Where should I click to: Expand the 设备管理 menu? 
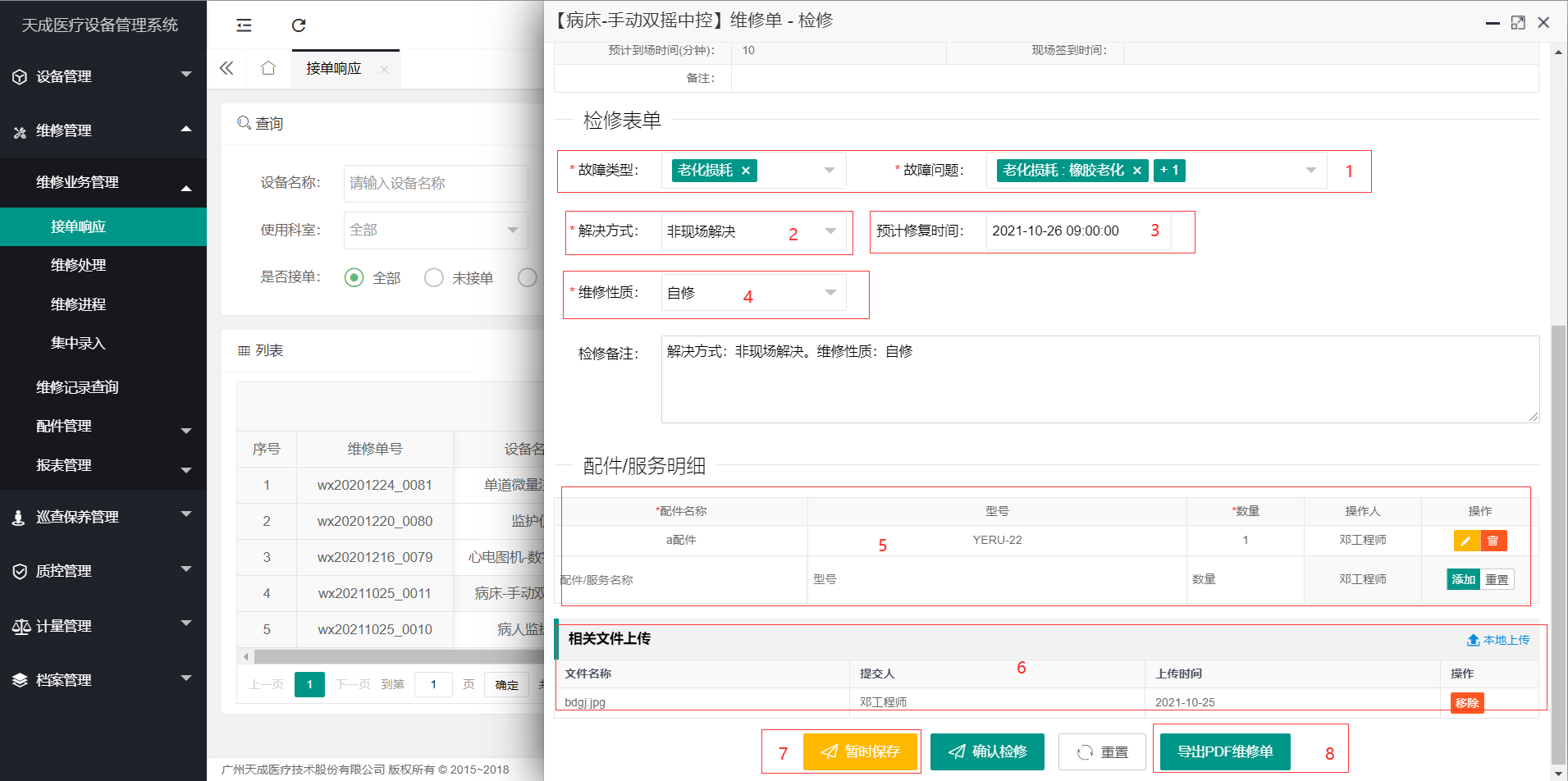186,75
